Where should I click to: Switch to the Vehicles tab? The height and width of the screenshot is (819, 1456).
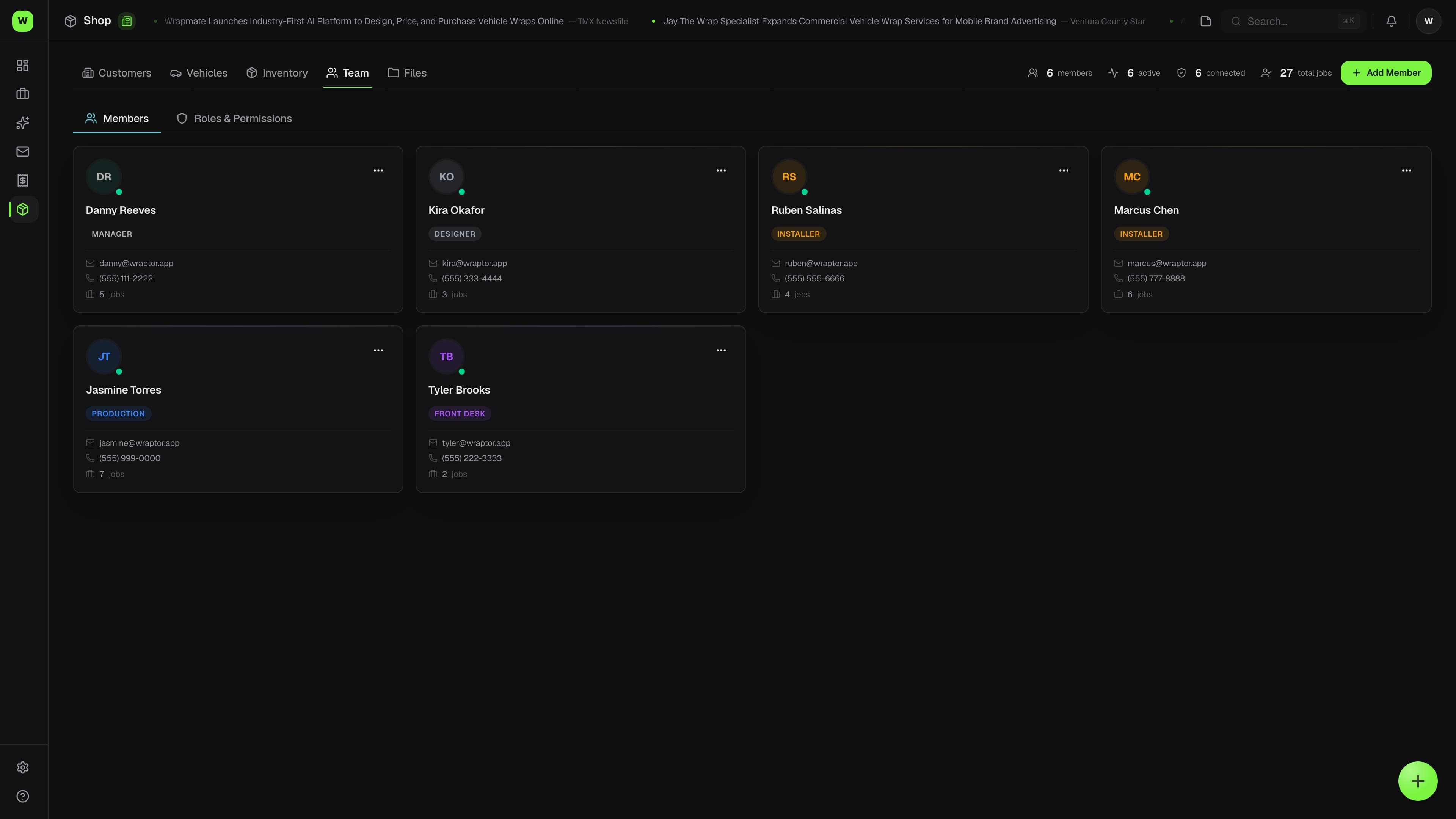pos(199,73)
